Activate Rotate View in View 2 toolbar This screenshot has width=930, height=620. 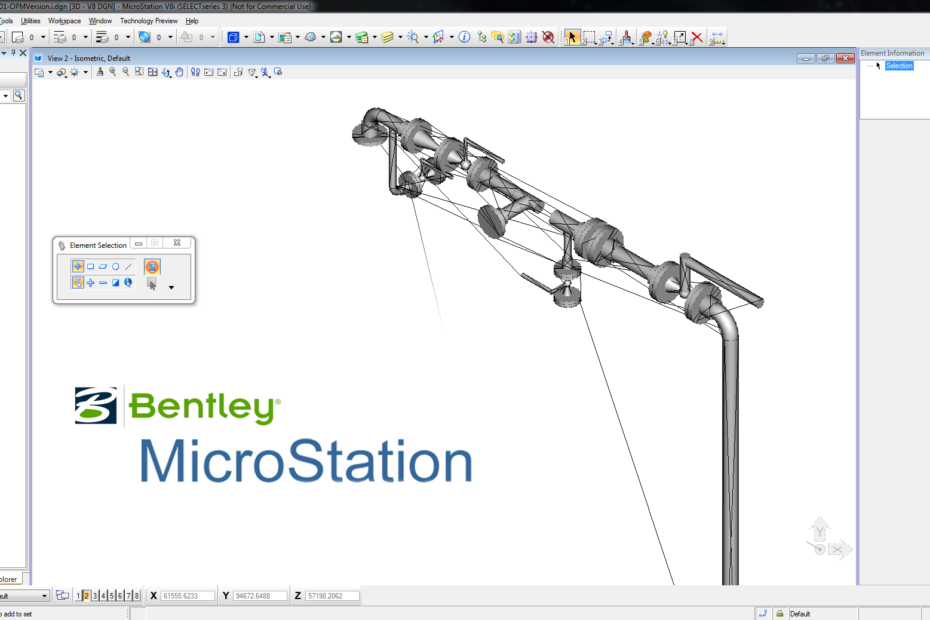[166, 72]
